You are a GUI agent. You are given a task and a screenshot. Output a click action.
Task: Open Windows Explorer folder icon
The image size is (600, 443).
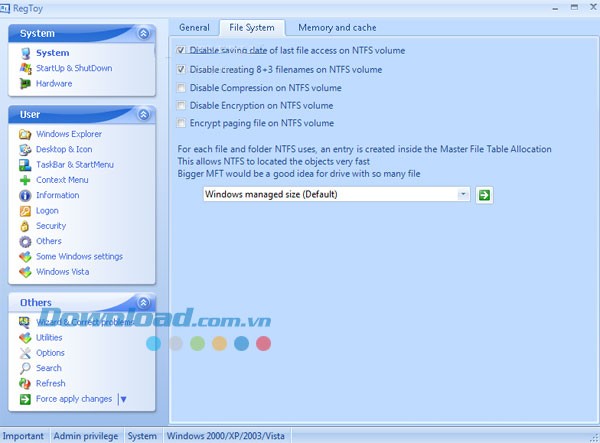click(25, 134)
